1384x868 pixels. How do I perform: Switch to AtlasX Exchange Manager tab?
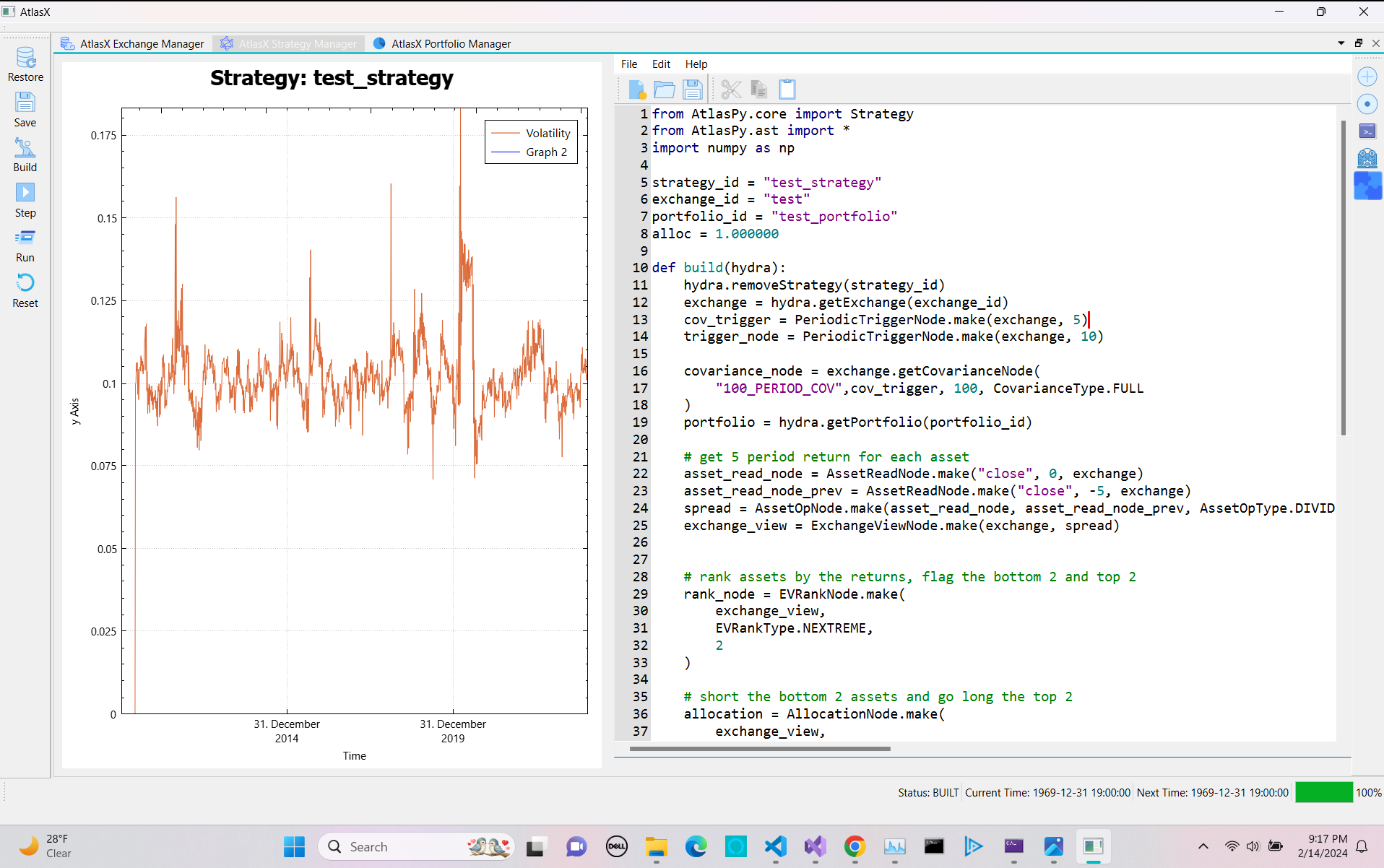(133, 43)
